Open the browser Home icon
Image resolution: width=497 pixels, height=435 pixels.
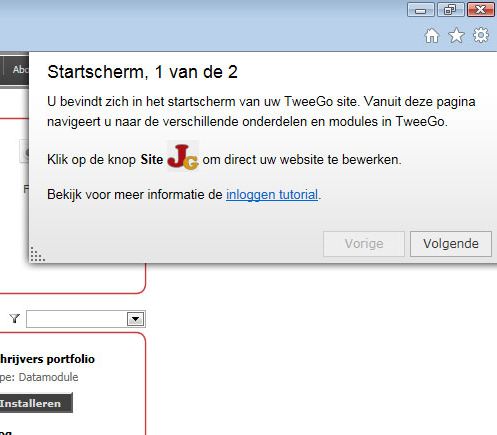pos(432,36)
